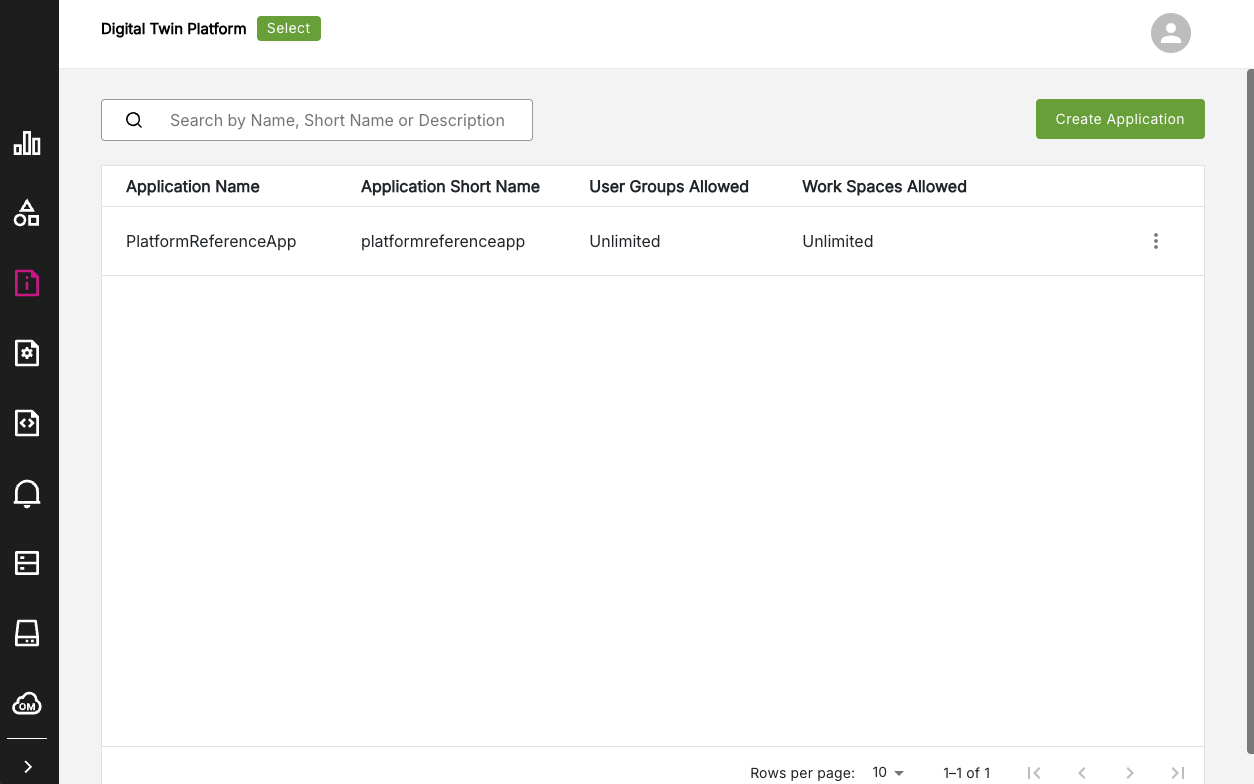Viewport: 1254px width, 784px height.
Task: Click the vertical scrollbar on the right
Action: 1249,400
